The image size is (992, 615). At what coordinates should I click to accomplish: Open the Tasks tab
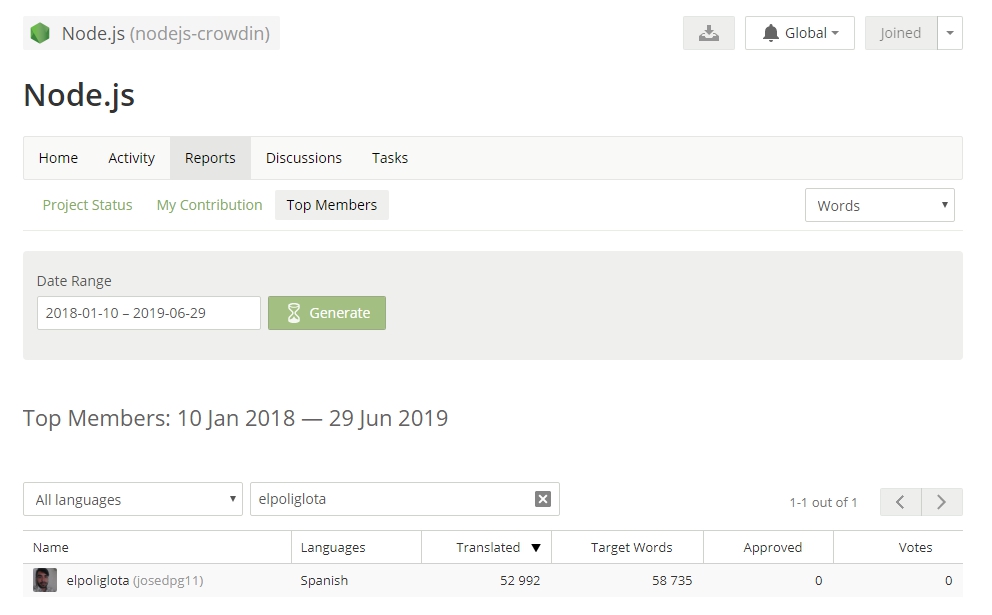pyautogui.click(x=389, y=158)
